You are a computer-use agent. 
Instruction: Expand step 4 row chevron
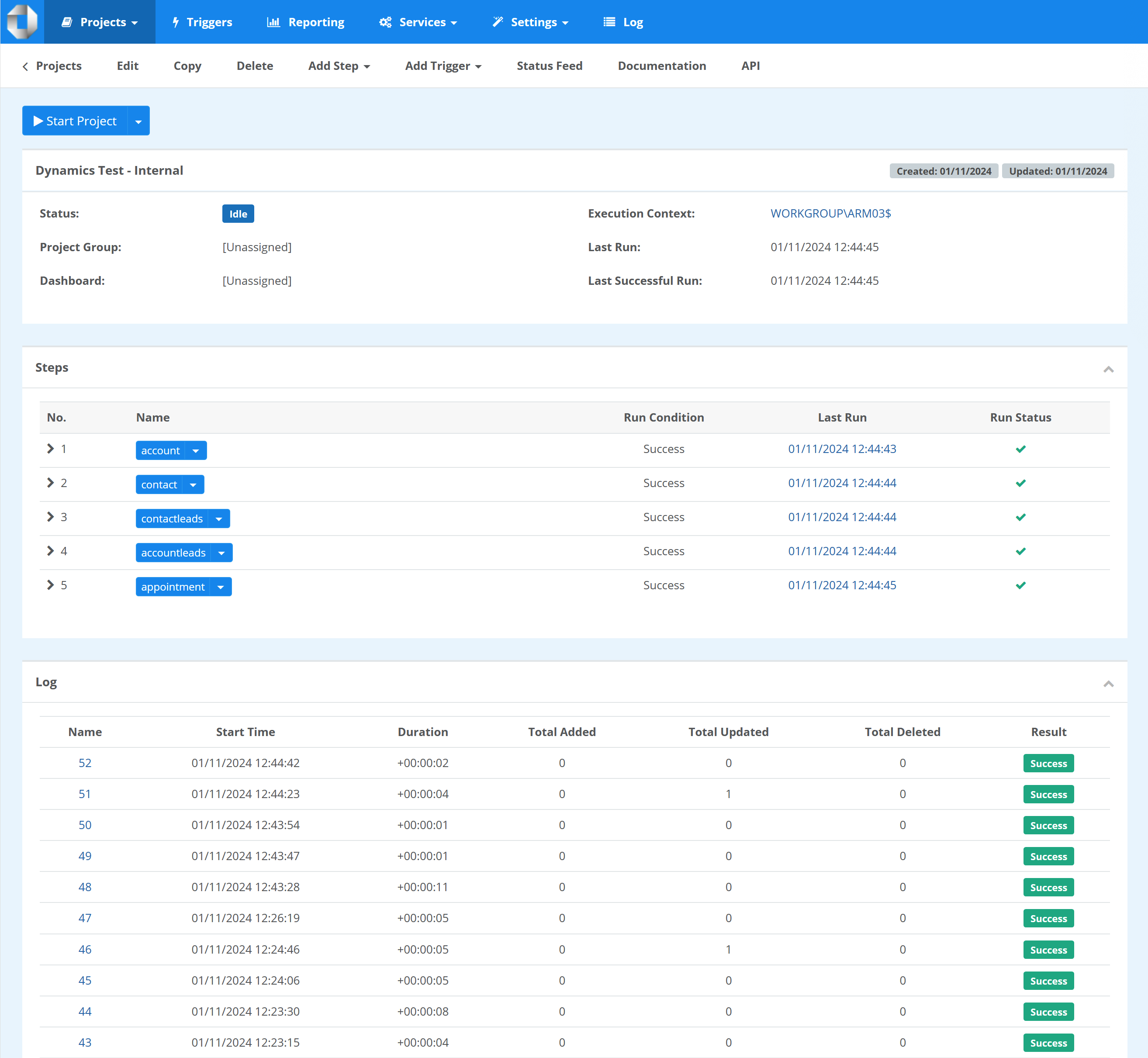point(50,551)
